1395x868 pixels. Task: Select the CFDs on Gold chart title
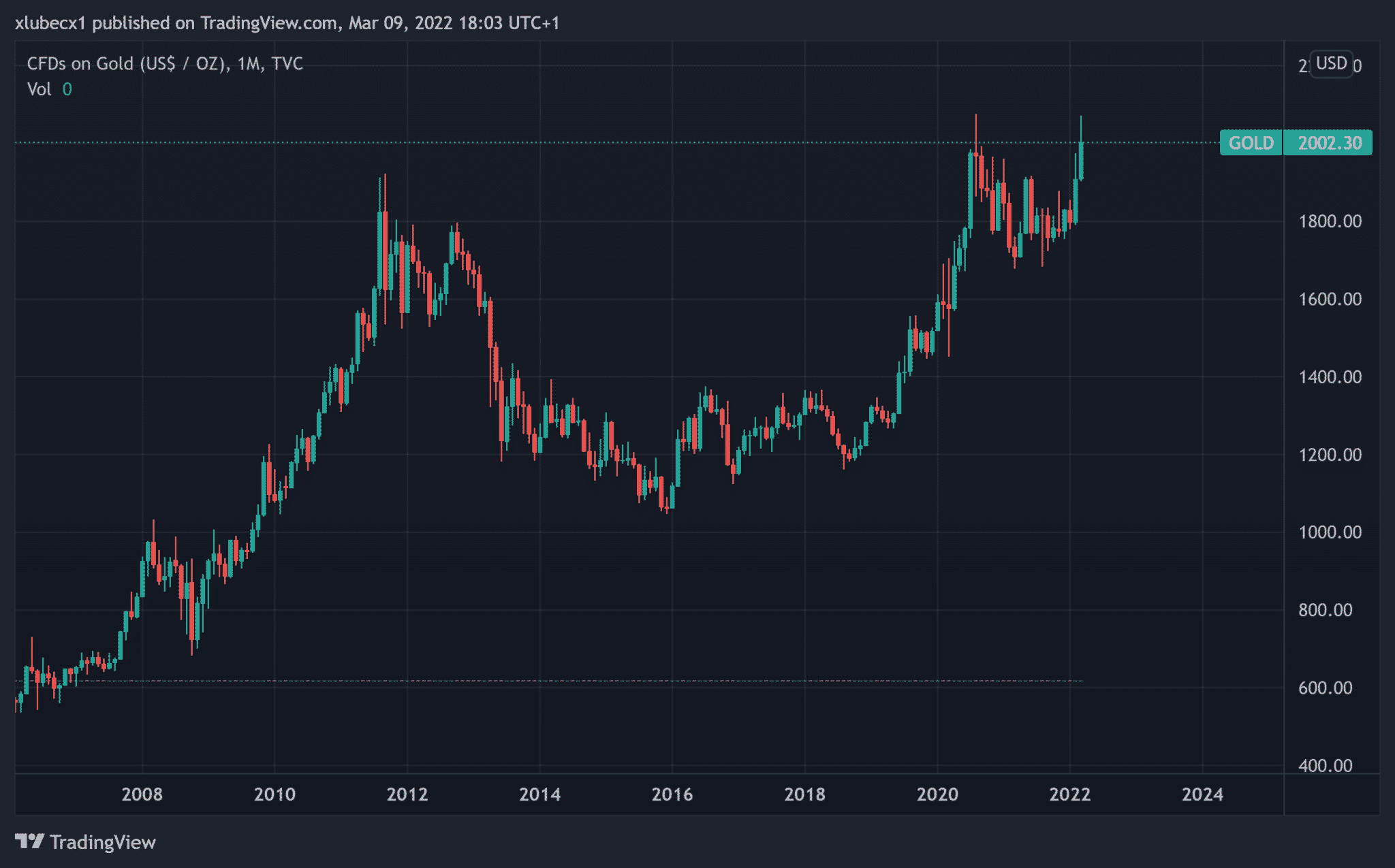(x=165, y=64)
